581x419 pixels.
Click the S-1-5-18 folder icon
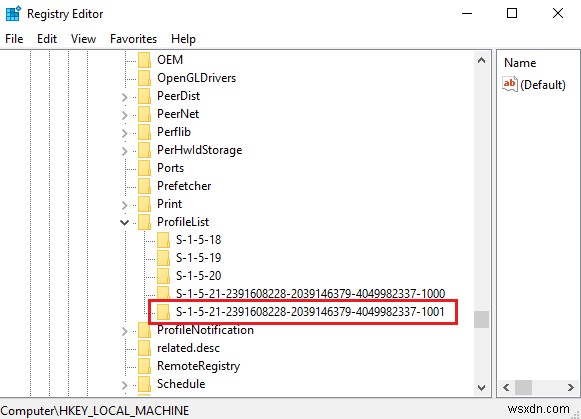click(x=163, y=240)
